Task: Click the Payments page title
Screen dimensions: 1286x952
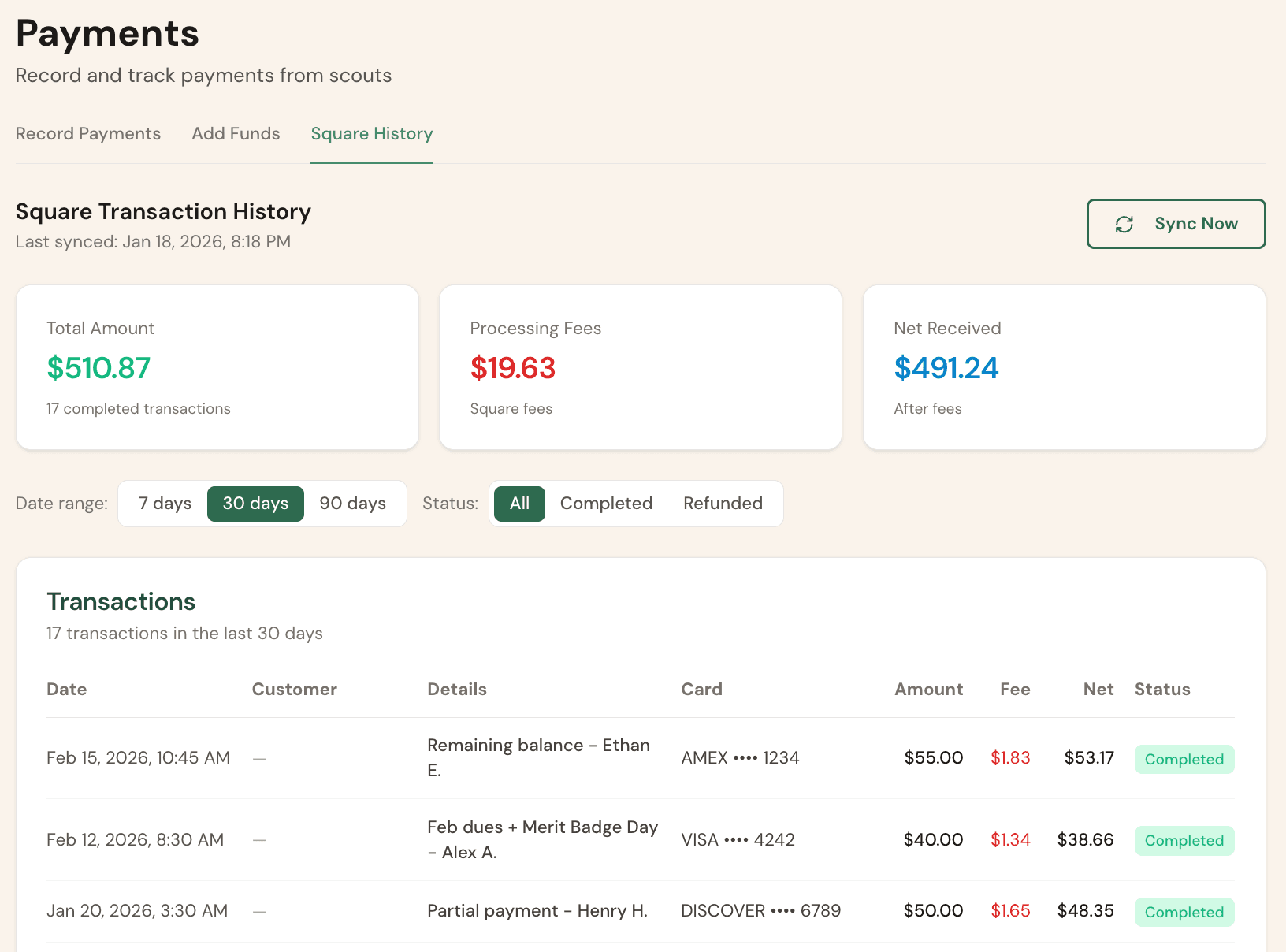Action: [107, 33]
